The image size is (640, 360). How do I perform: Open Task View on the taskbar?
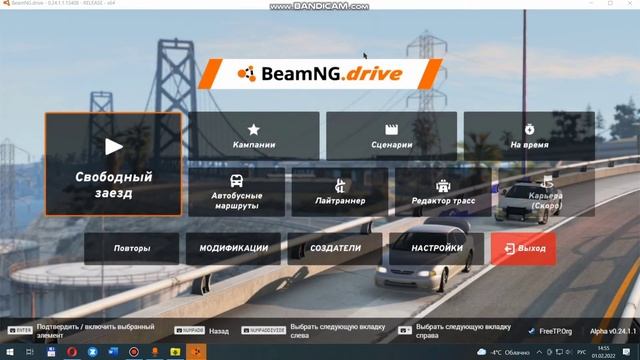(x=30, y=352)
